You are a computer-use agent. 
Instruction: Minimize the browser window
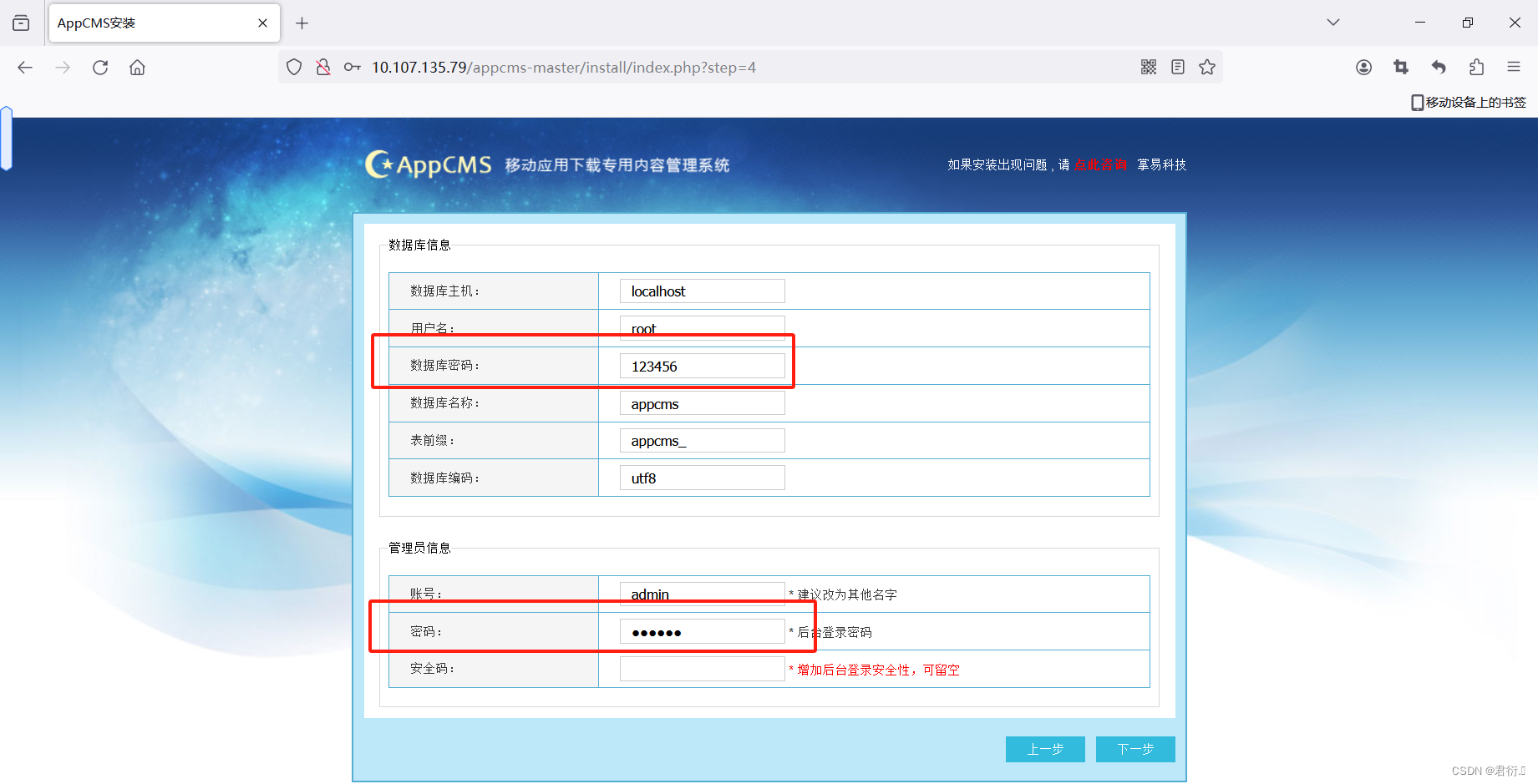click(1420, 23)
